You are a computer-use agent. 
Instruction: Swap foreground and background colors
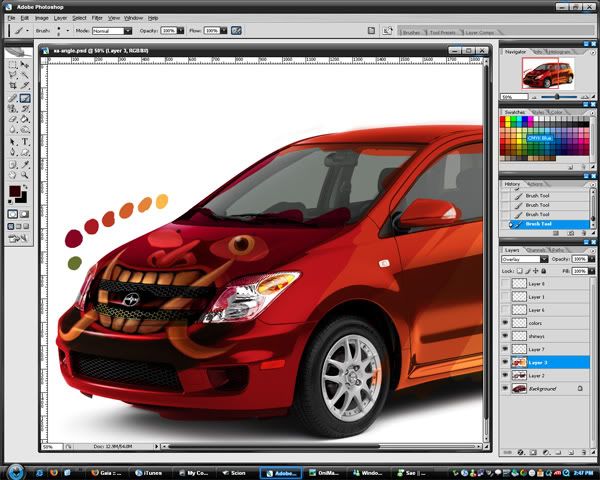pos(25,187)
